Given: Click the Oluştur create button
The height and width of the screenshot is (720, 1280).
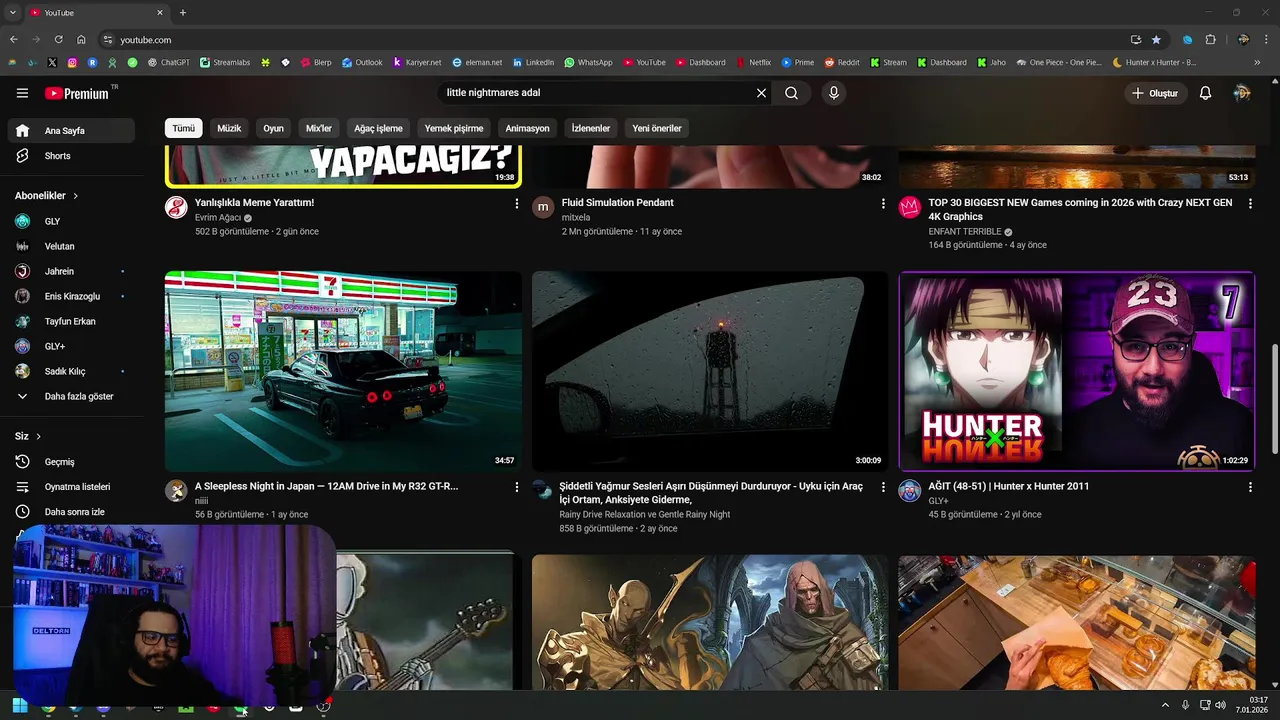Looking at the screenshot, I should pos(1154,93).
